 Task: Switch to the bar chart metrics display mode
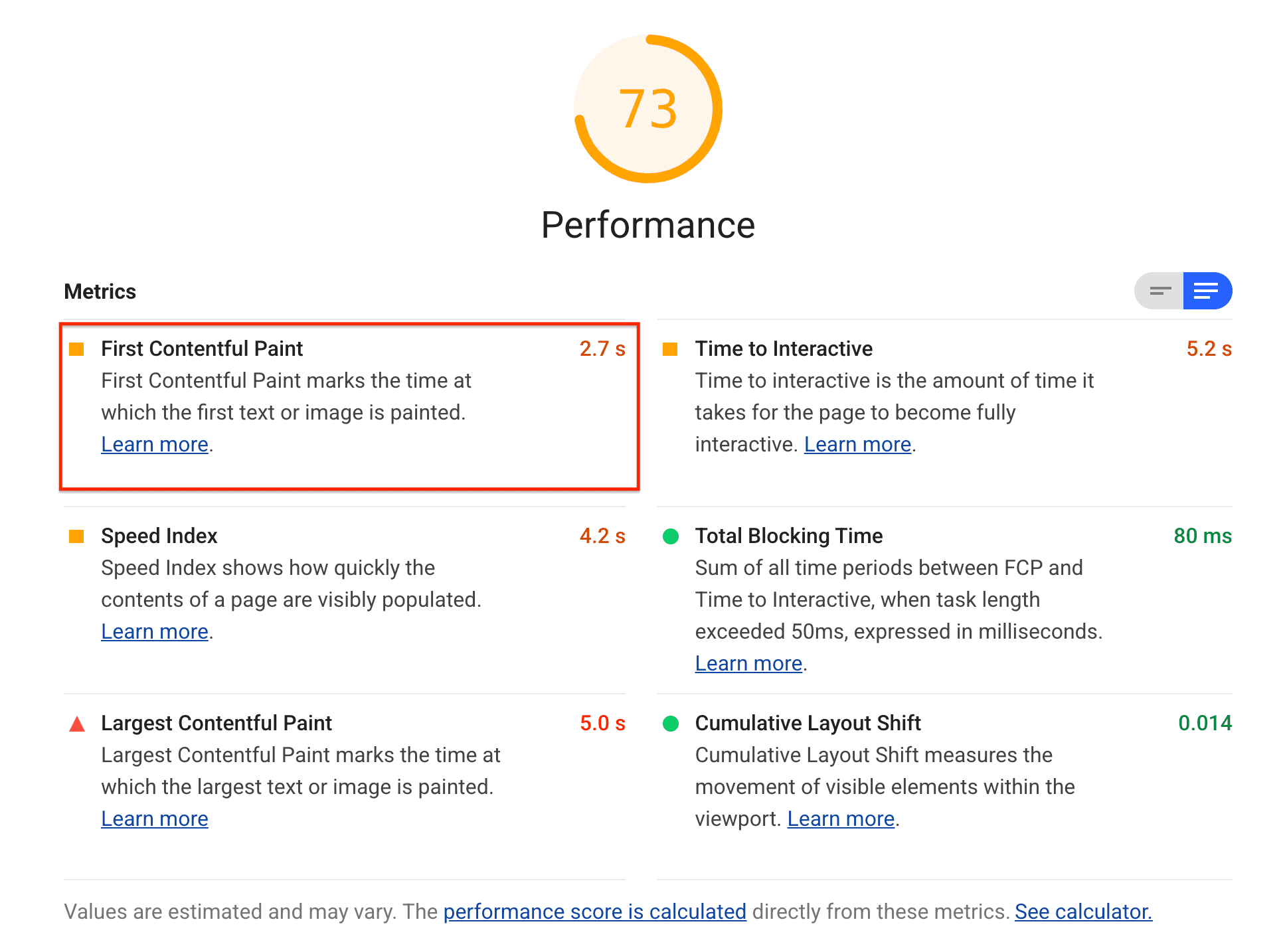coord(1159,292)
